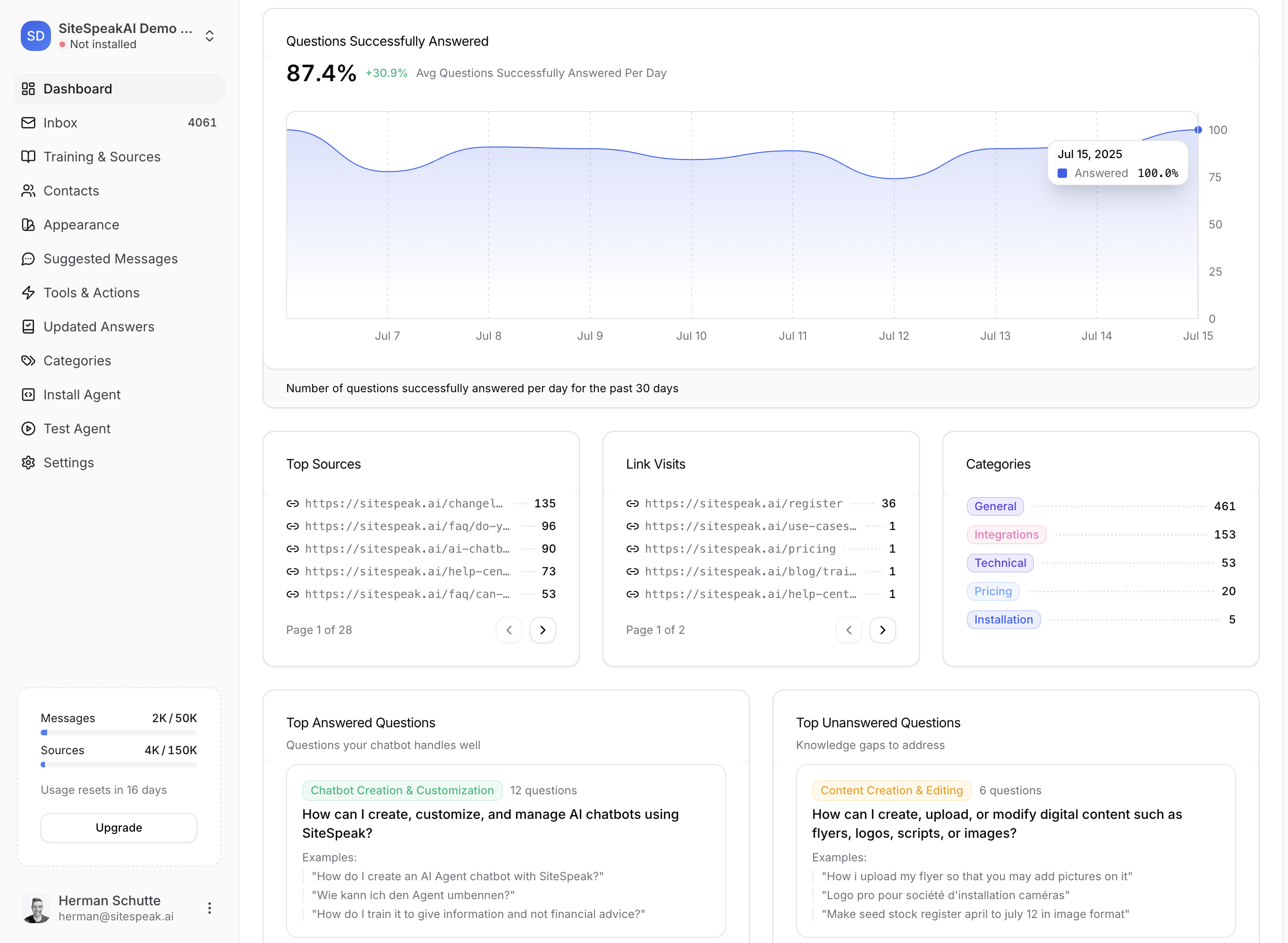Click the Tools & Actions lightning icon

[x=28, y=293]
